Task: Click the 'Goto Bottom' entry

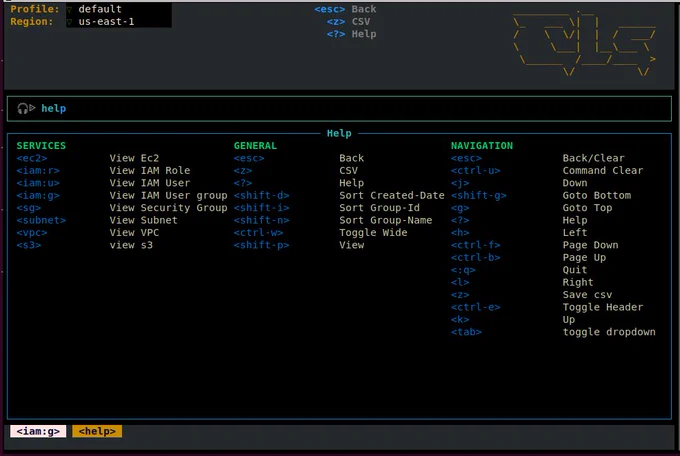Action: pos(597,195)
